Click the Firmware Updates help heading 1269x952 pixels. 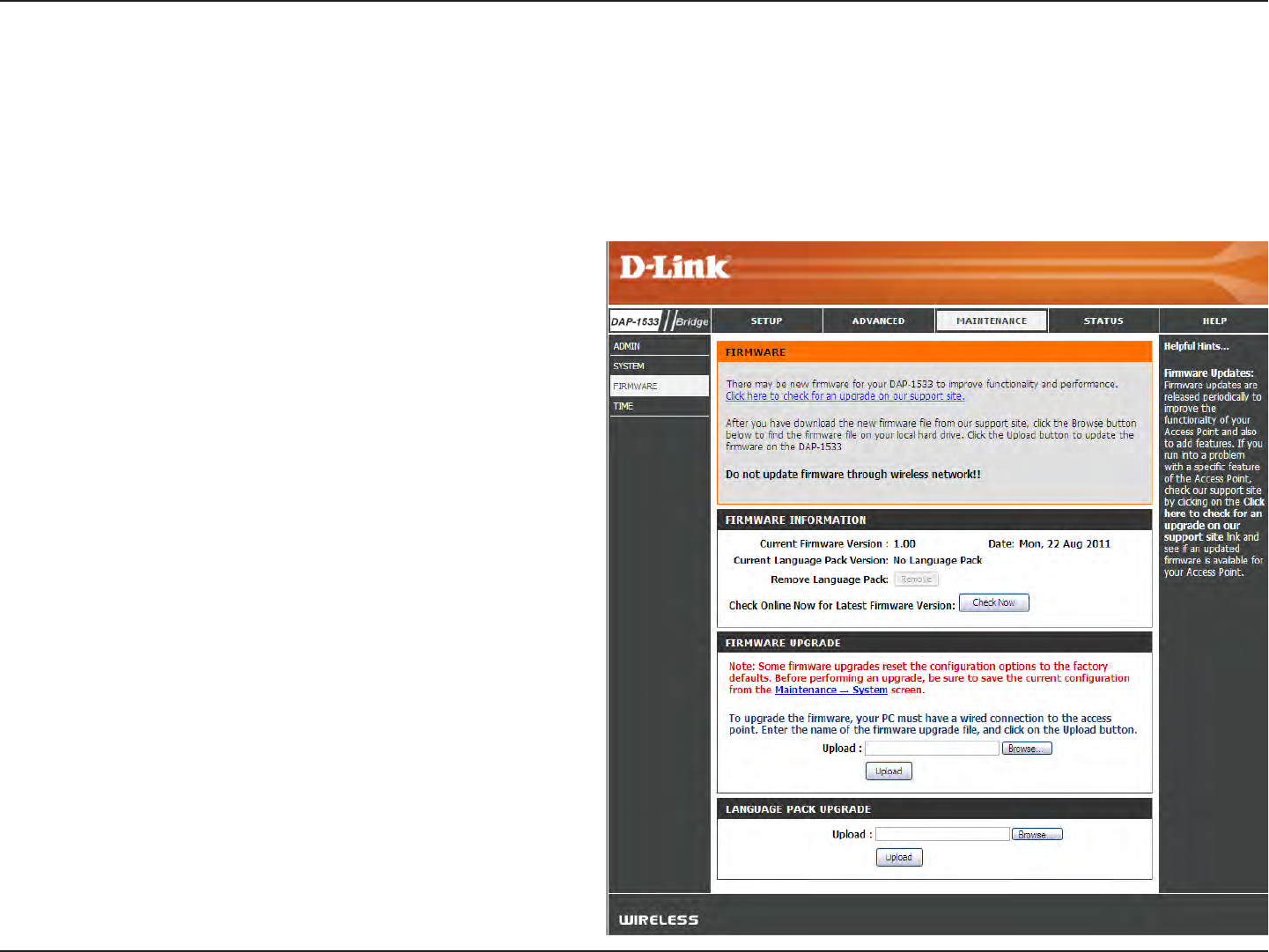[1208, 373]
